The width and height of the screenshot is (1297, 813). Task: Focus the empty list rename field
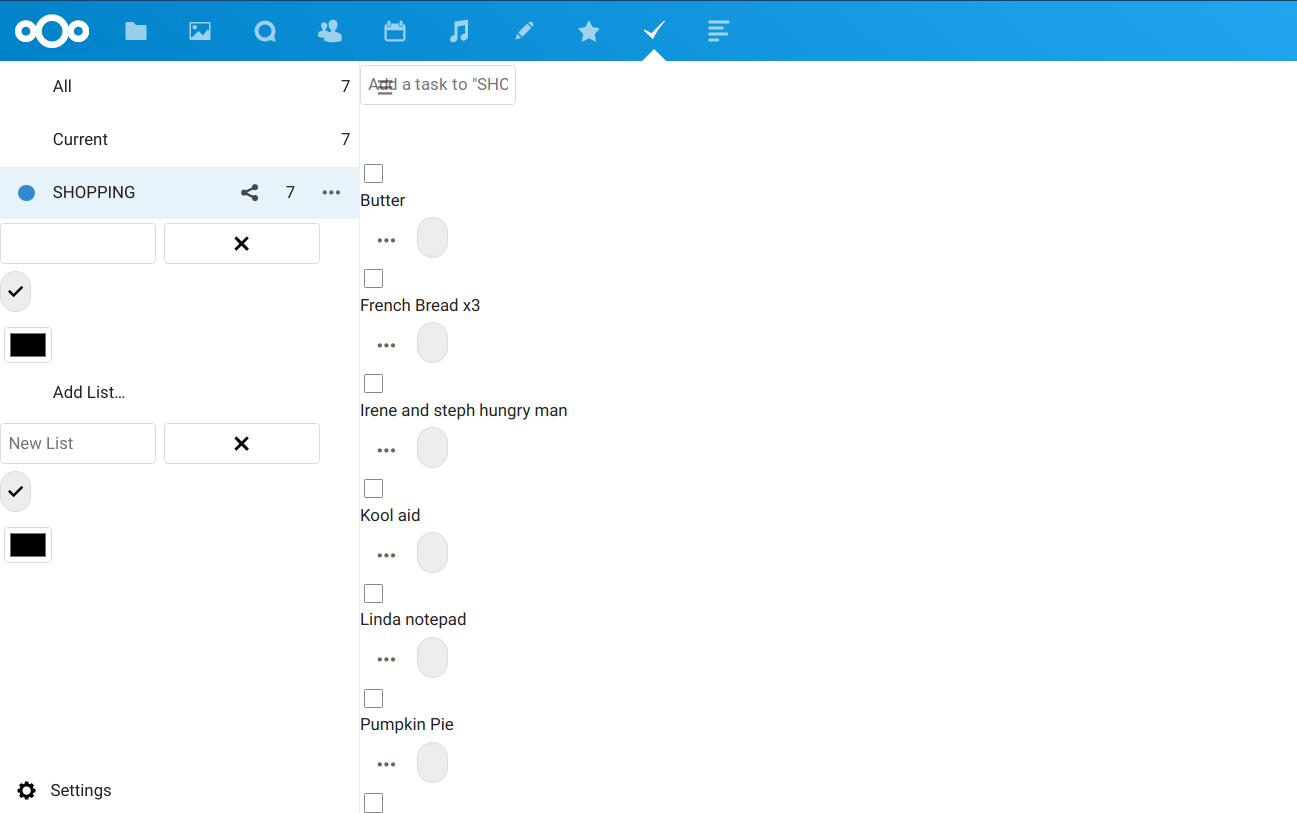78,243
